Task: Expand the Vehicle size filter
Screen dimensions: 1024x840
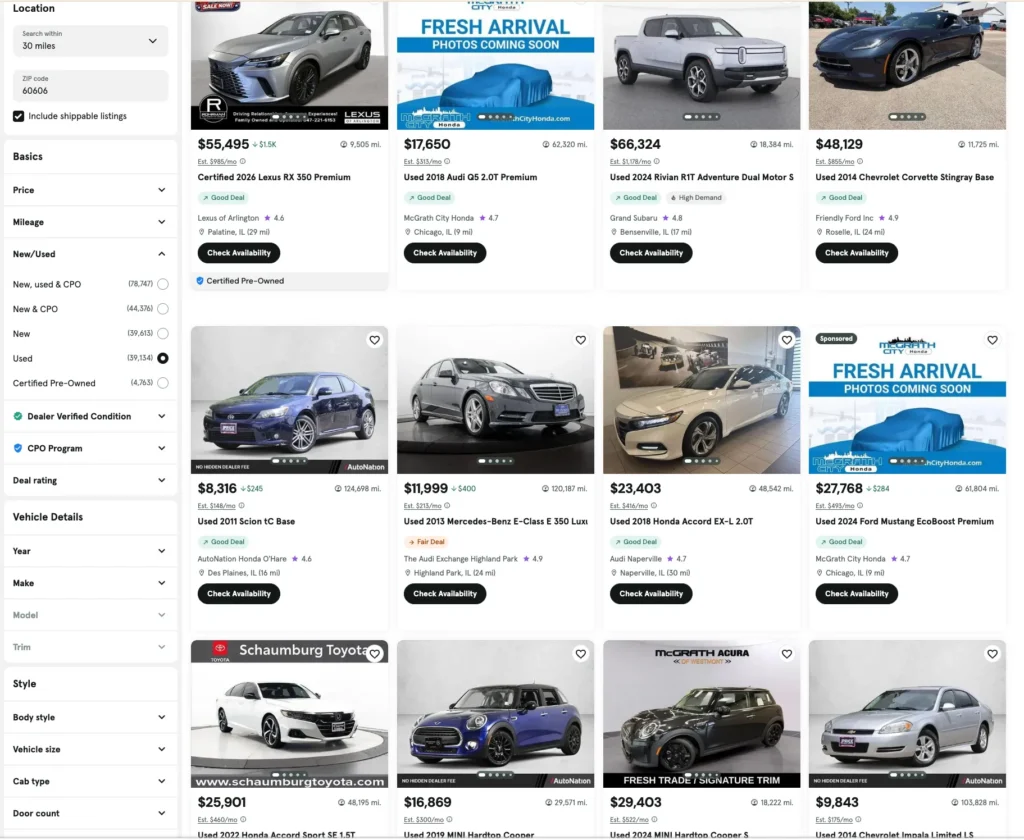Action: tap(90, 749)
